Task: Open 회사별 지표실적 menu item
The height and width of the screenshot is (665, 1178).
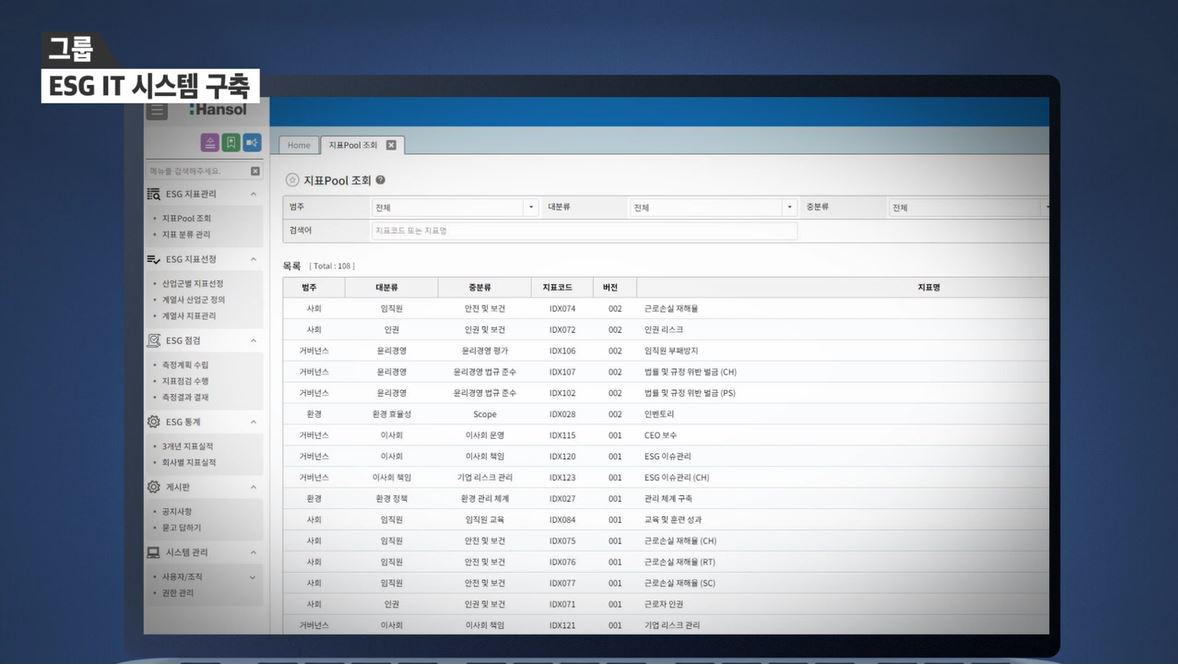Action: point(189,462)
